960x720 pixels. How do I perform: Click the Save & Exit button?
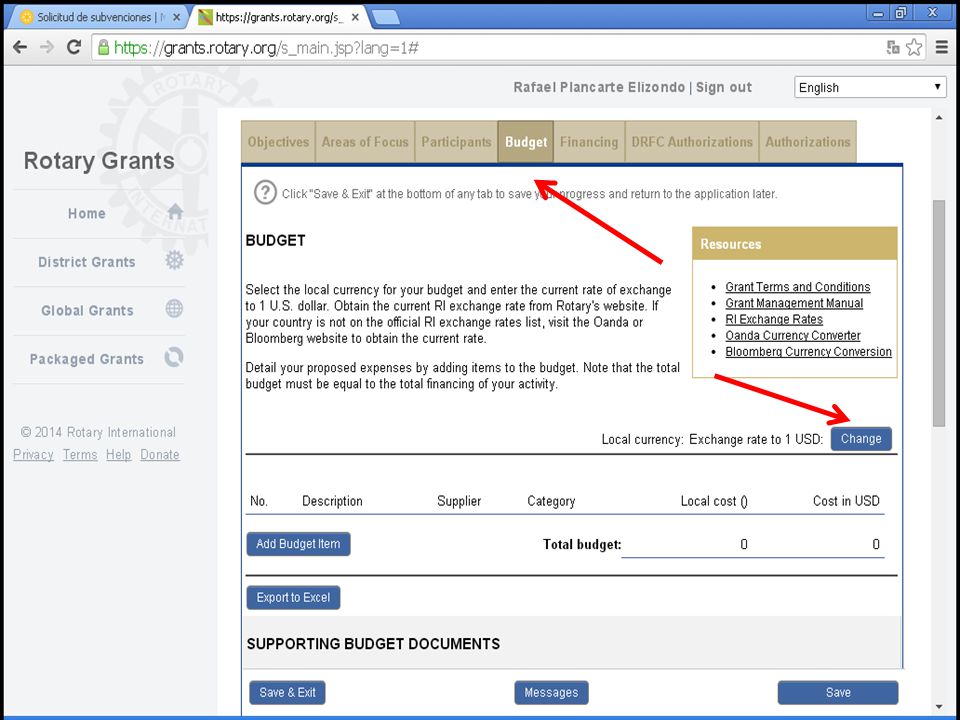287,692
